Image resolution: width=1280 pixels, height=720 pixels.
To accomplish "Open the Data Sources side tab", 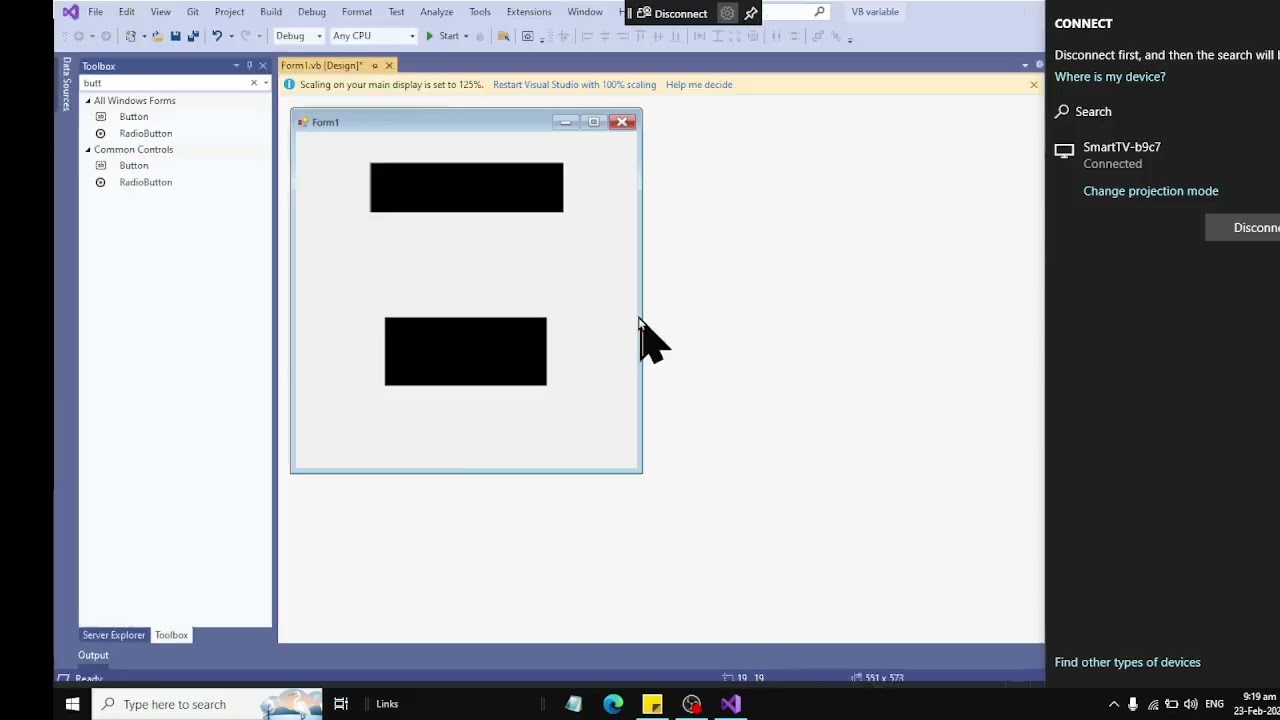I will [x=66, y=83].
